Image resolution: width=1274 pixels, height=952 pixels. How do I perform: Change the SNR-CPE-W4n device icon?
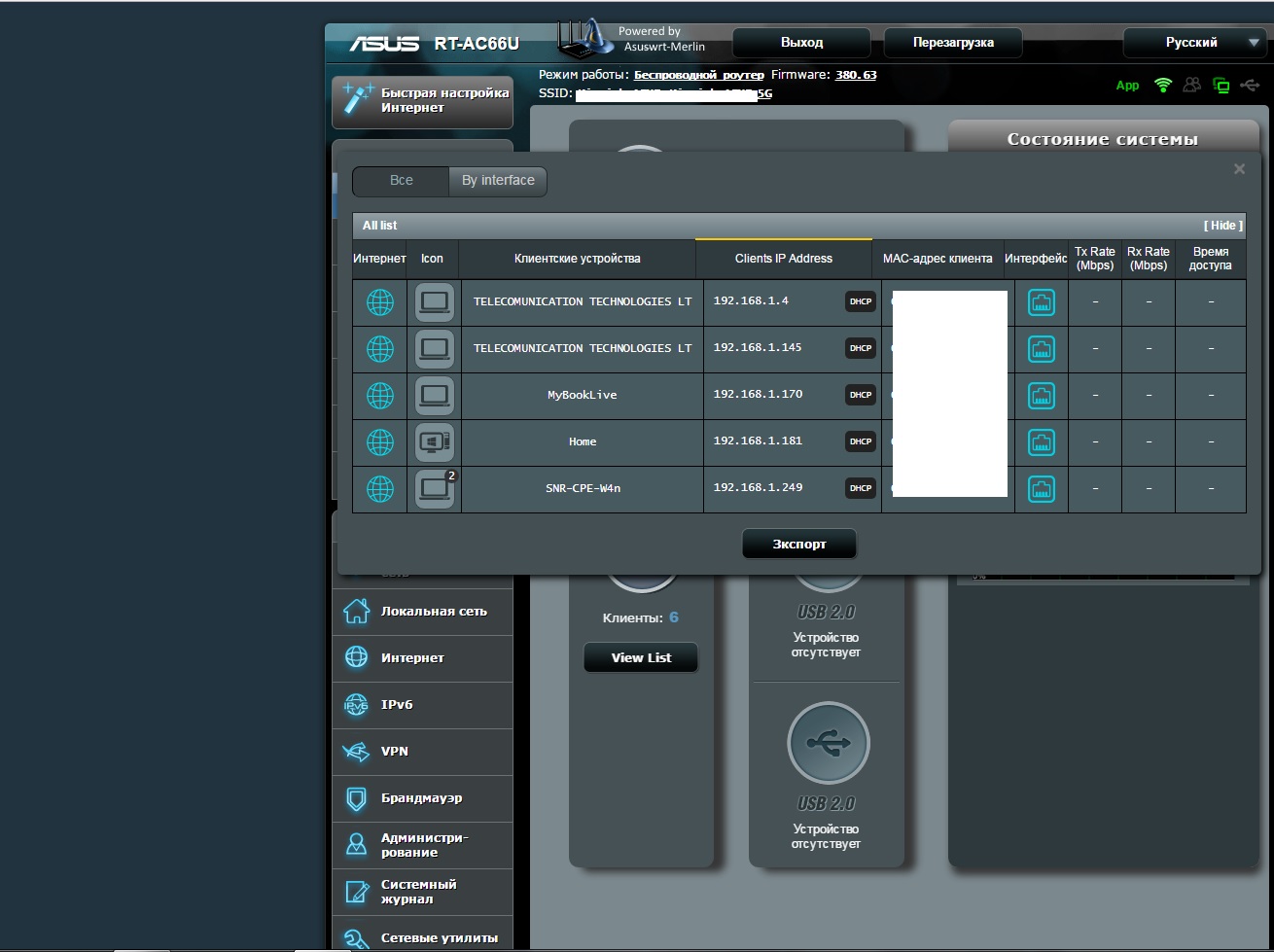[435, 489]
